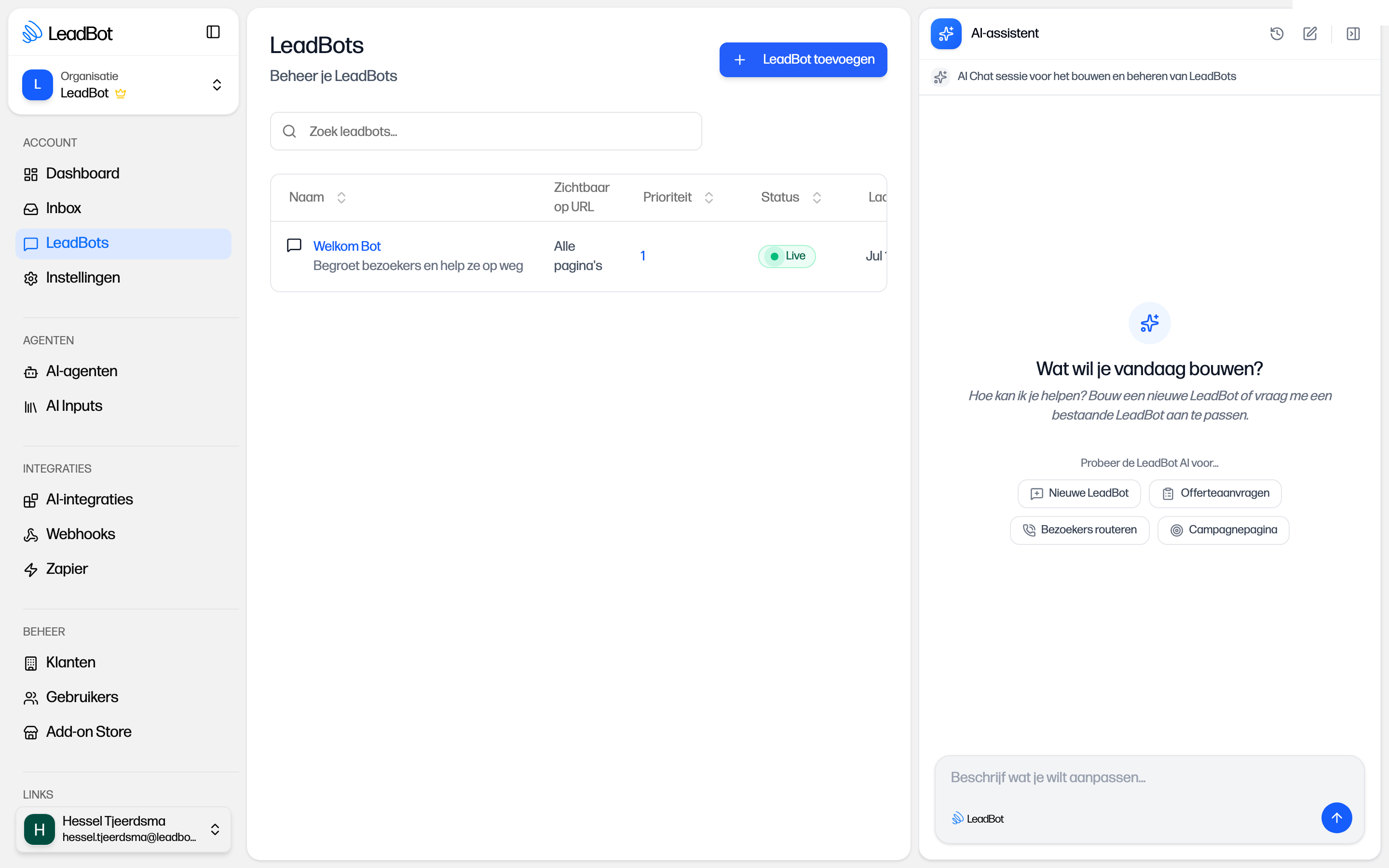This screenshot has height=868, width=1389.
Task: Open the Organisatie LeadBot switcher
Action: [123, 85]
